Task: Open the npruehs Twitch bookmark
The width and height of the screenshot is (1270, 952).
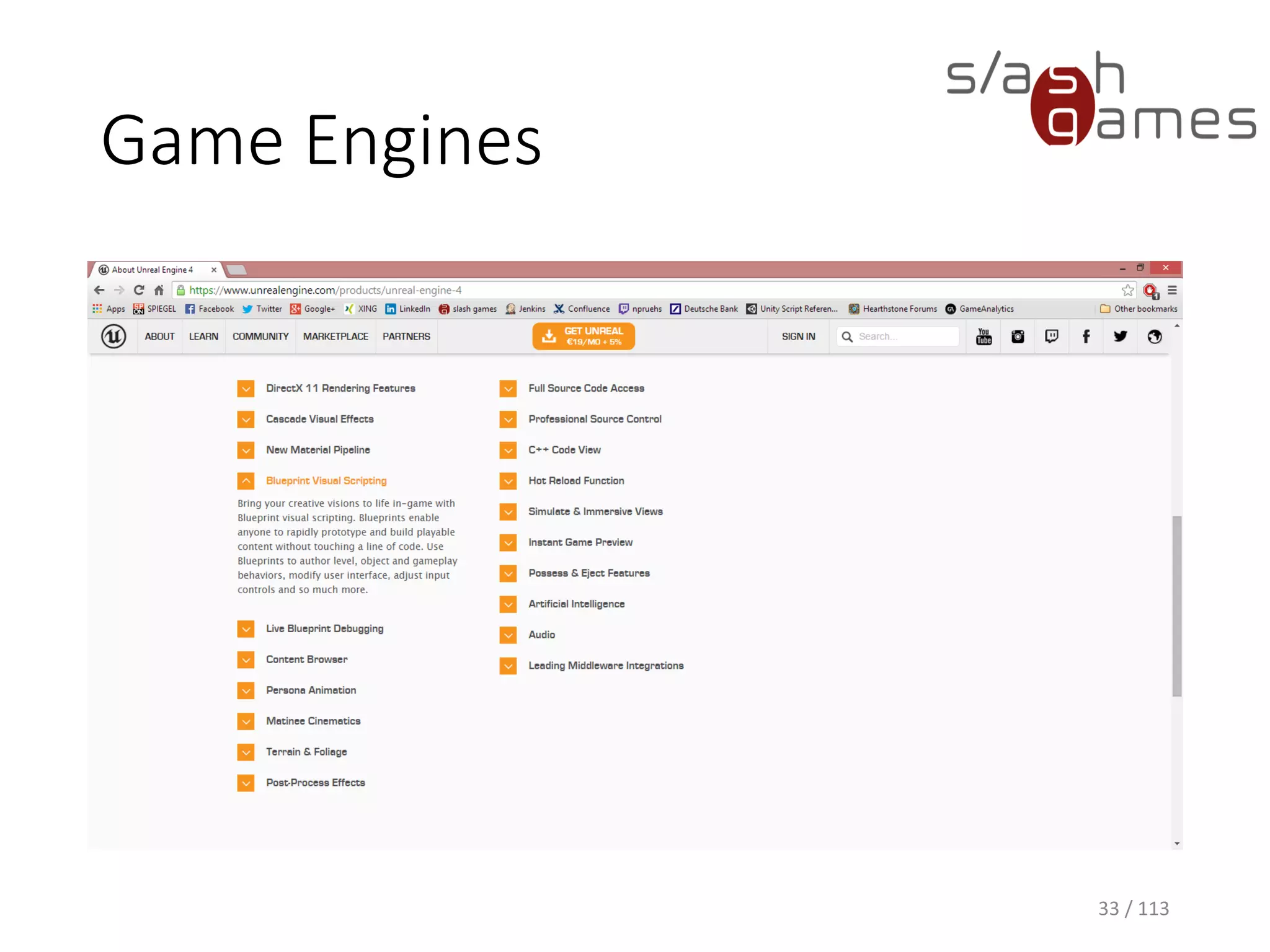Action: (640, 309)
